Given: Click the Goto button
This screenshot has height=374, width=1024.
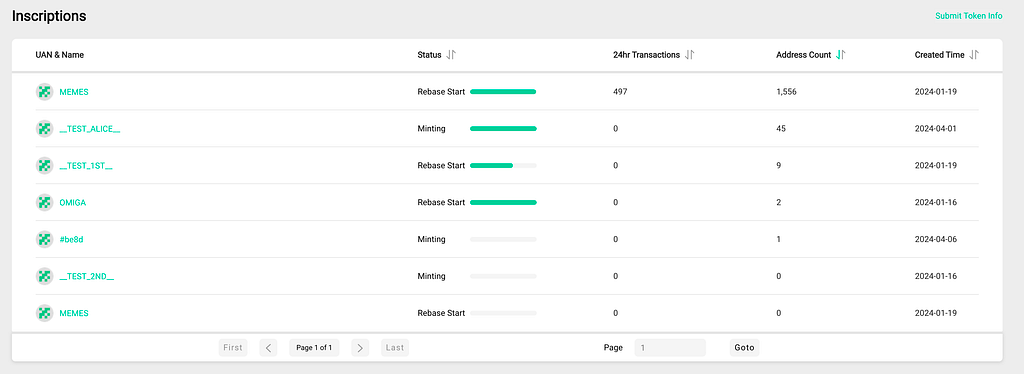Looking at the screenshot, I should 744,348.
